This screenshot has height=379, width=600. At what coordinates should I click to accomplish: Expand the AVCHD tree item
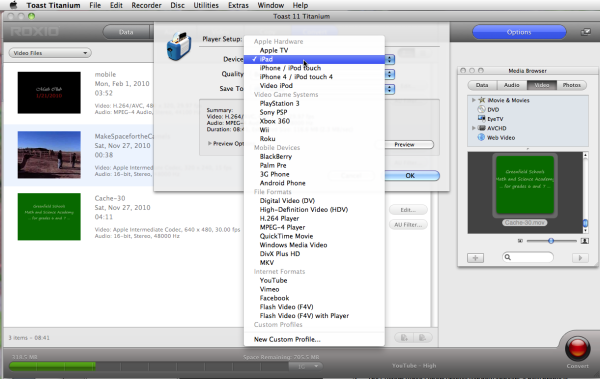[x=474, y=128]
